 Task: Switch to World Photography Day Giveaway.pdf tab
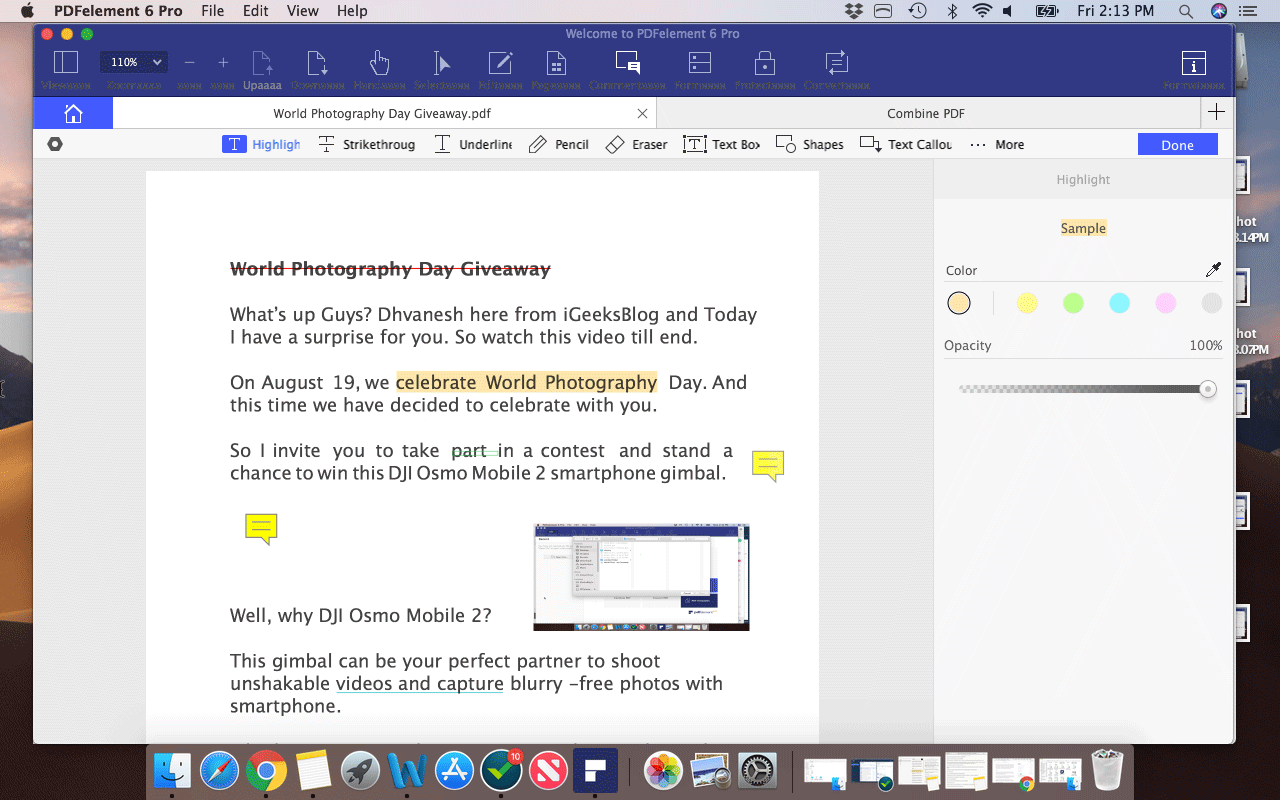coord(382,113)
